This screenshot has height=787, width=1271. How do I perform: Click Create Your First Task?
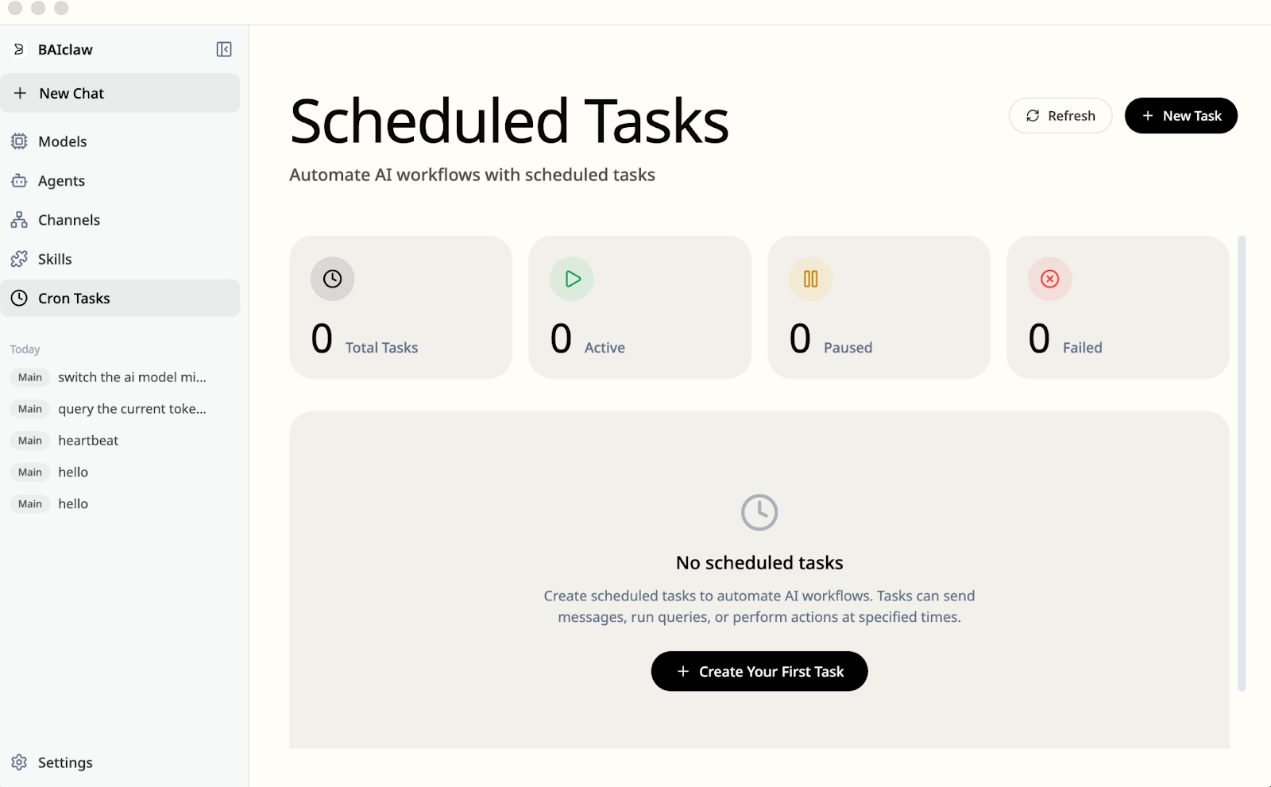[759, 672]
